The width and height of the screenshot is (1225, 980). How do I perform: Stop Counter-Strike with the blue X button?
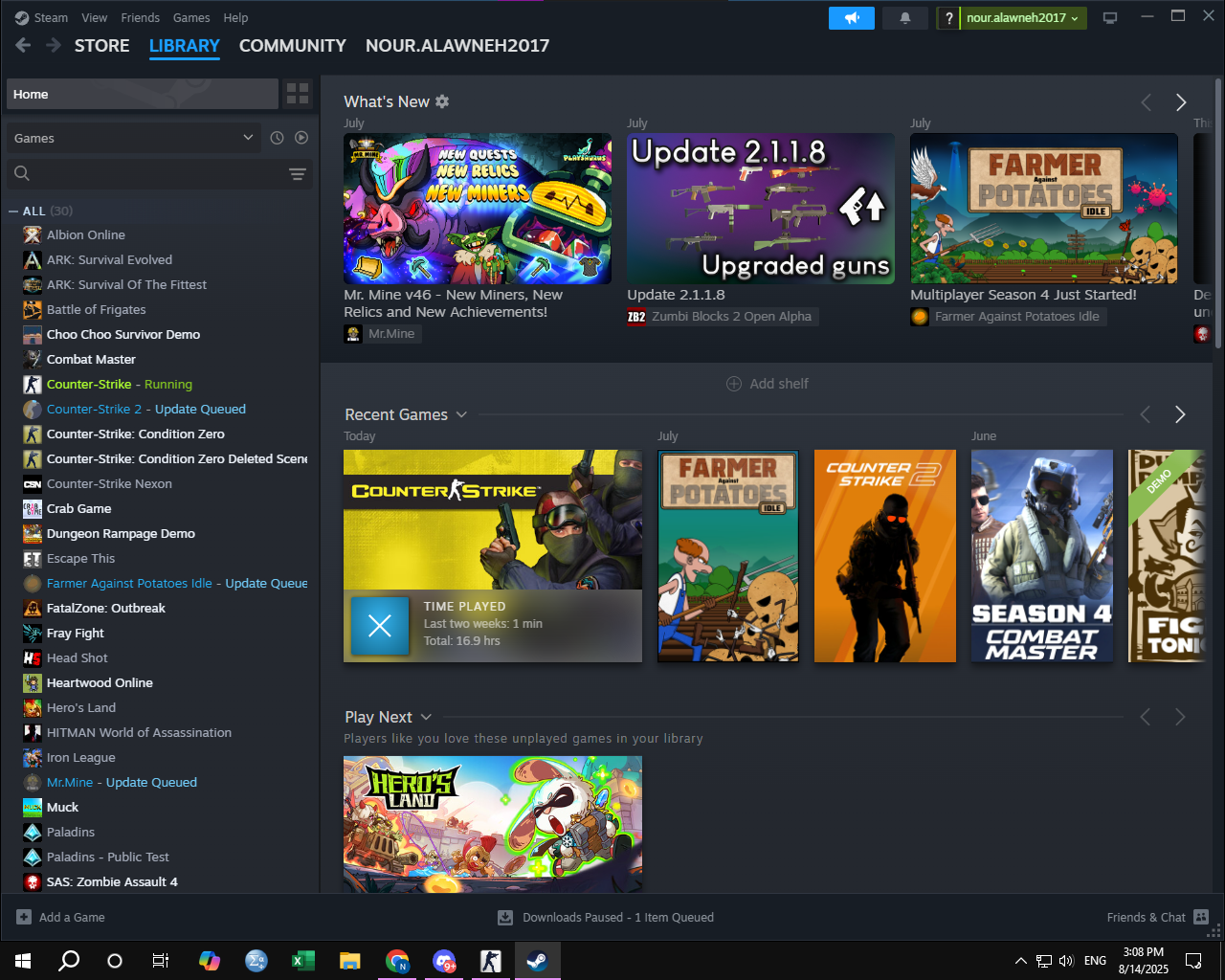[380, 626]
